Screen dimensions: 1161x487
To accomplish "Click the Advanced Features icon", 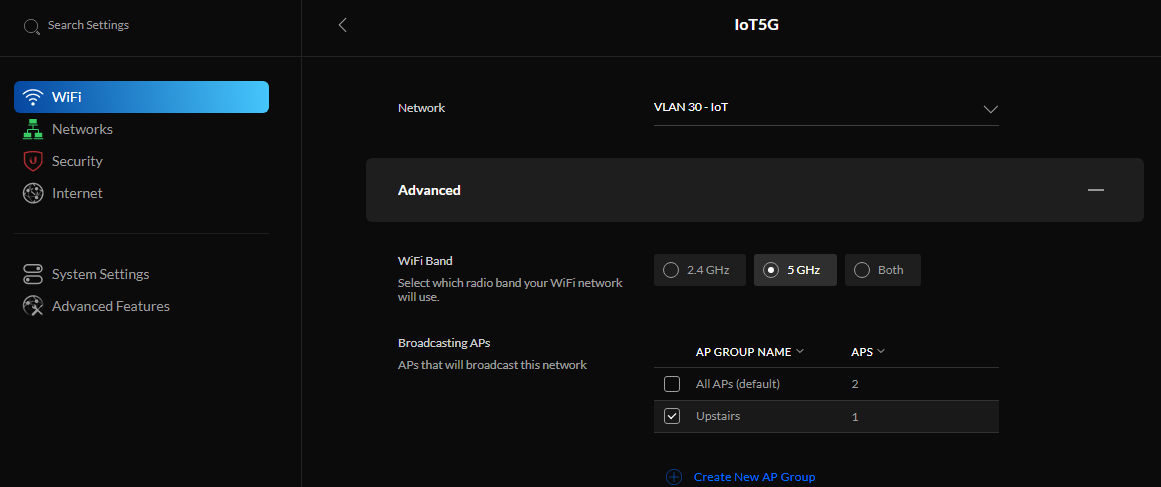I will (33, 306).
